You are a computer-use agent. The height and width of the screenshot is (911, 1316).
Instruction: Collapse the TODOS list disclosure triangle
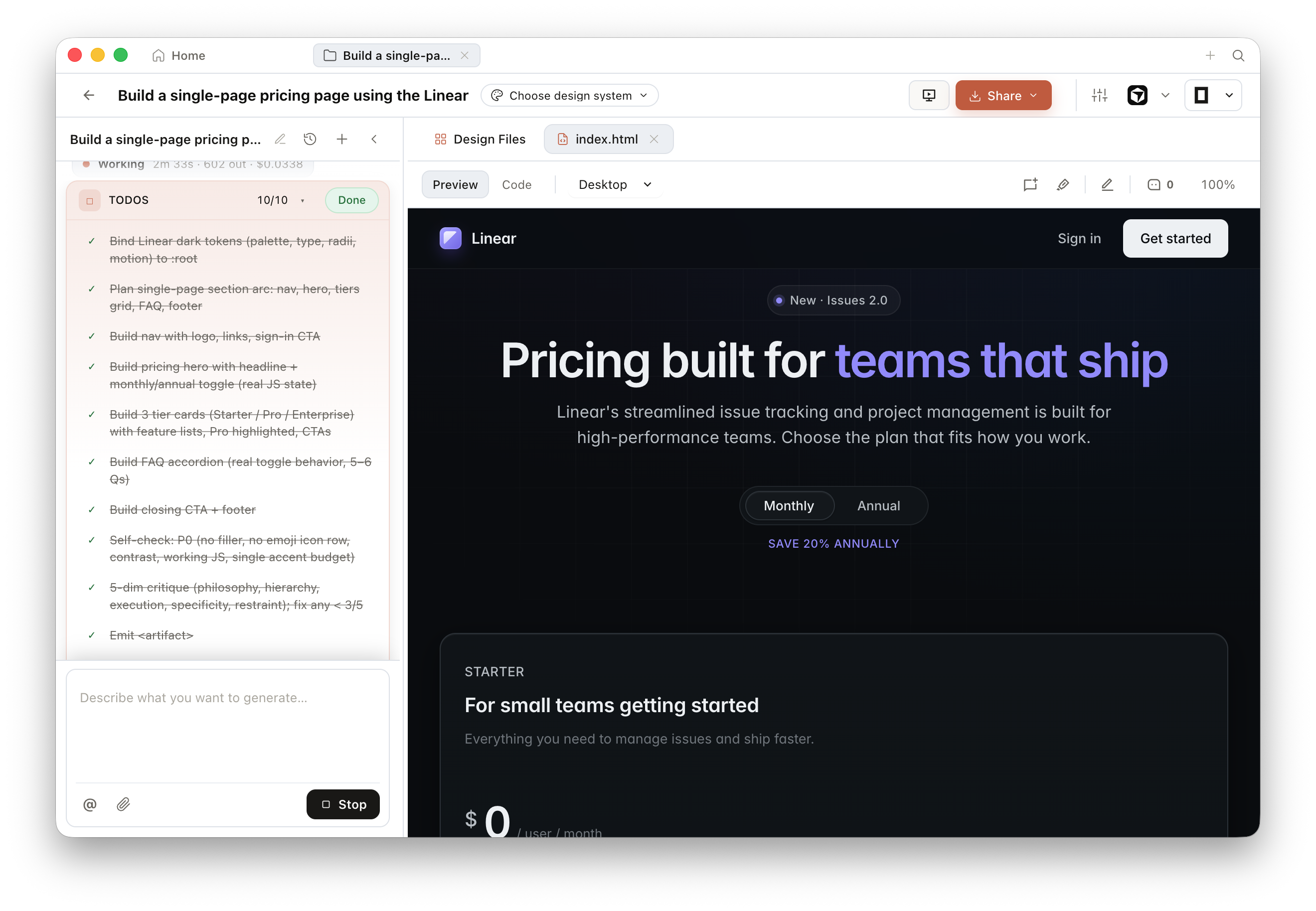tap(302, 200)
